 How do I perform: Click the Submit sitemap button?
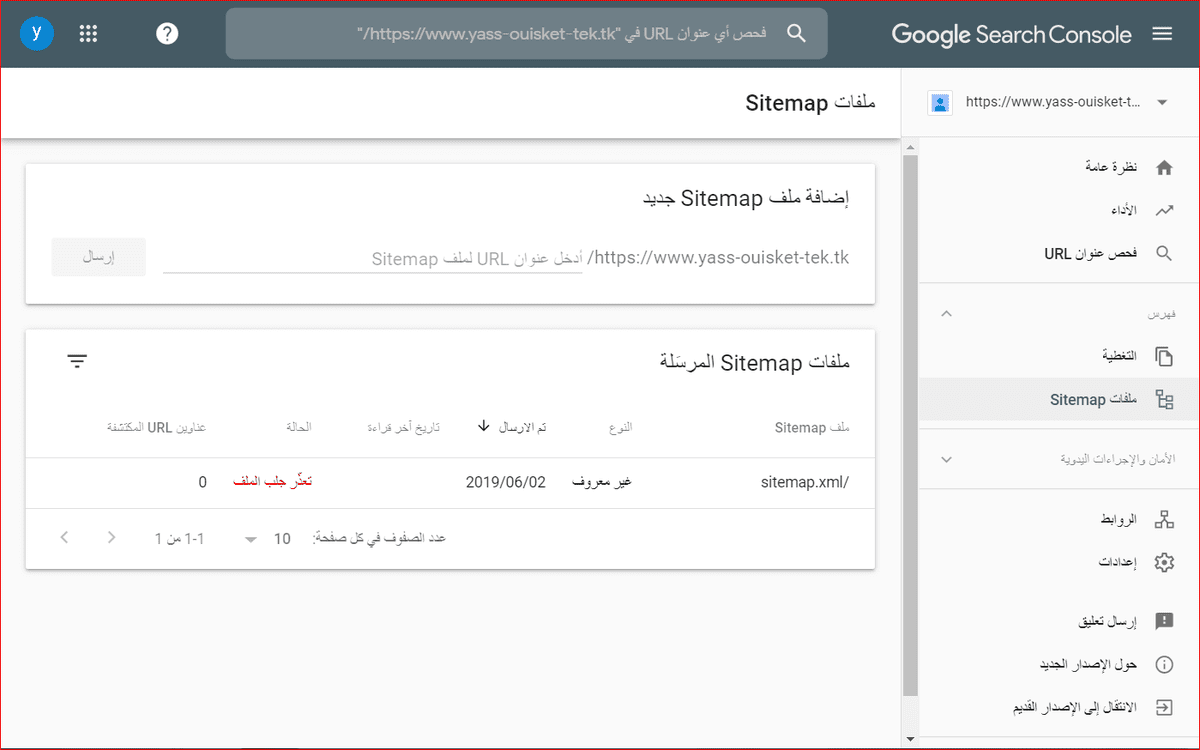click(x=99, y=257)
